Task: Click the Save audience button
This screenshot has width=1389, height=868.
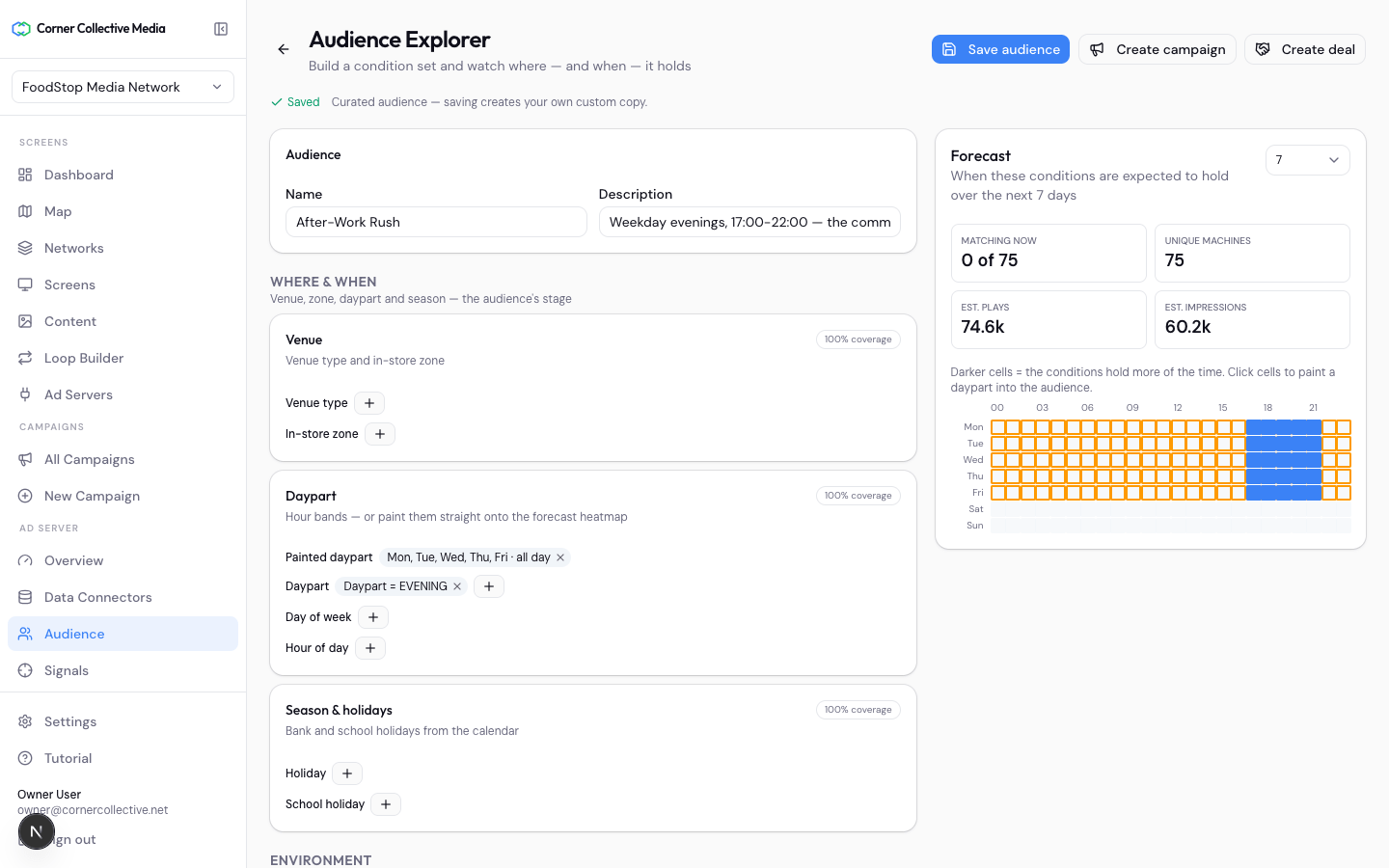Action: click(1000, 49)
